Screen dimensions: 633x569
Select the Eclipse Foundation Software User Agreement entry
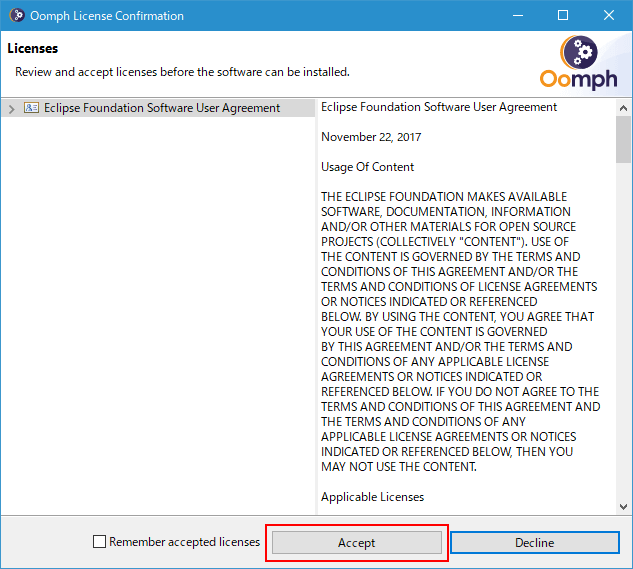[161, 108]
